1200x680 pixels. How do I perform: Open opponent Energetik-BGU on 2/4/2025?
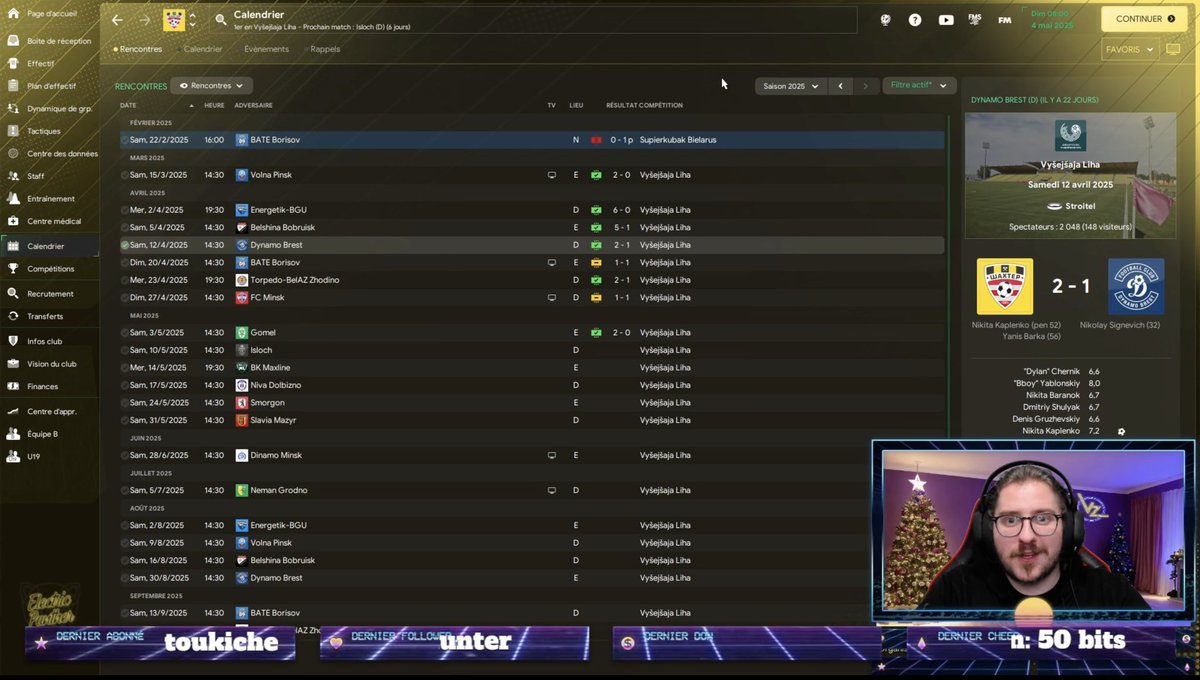(x=279, y=210)
